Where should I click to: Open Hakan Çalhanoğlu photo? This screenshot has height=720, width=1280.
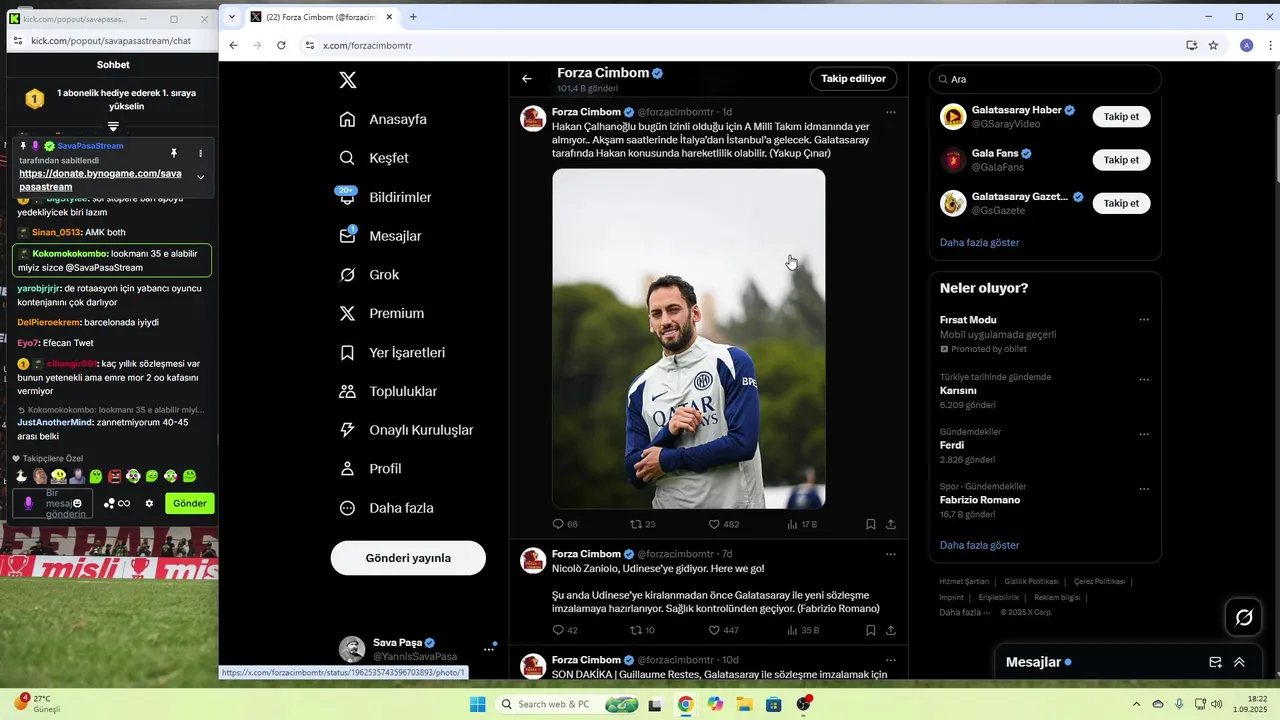coord(689,338)
